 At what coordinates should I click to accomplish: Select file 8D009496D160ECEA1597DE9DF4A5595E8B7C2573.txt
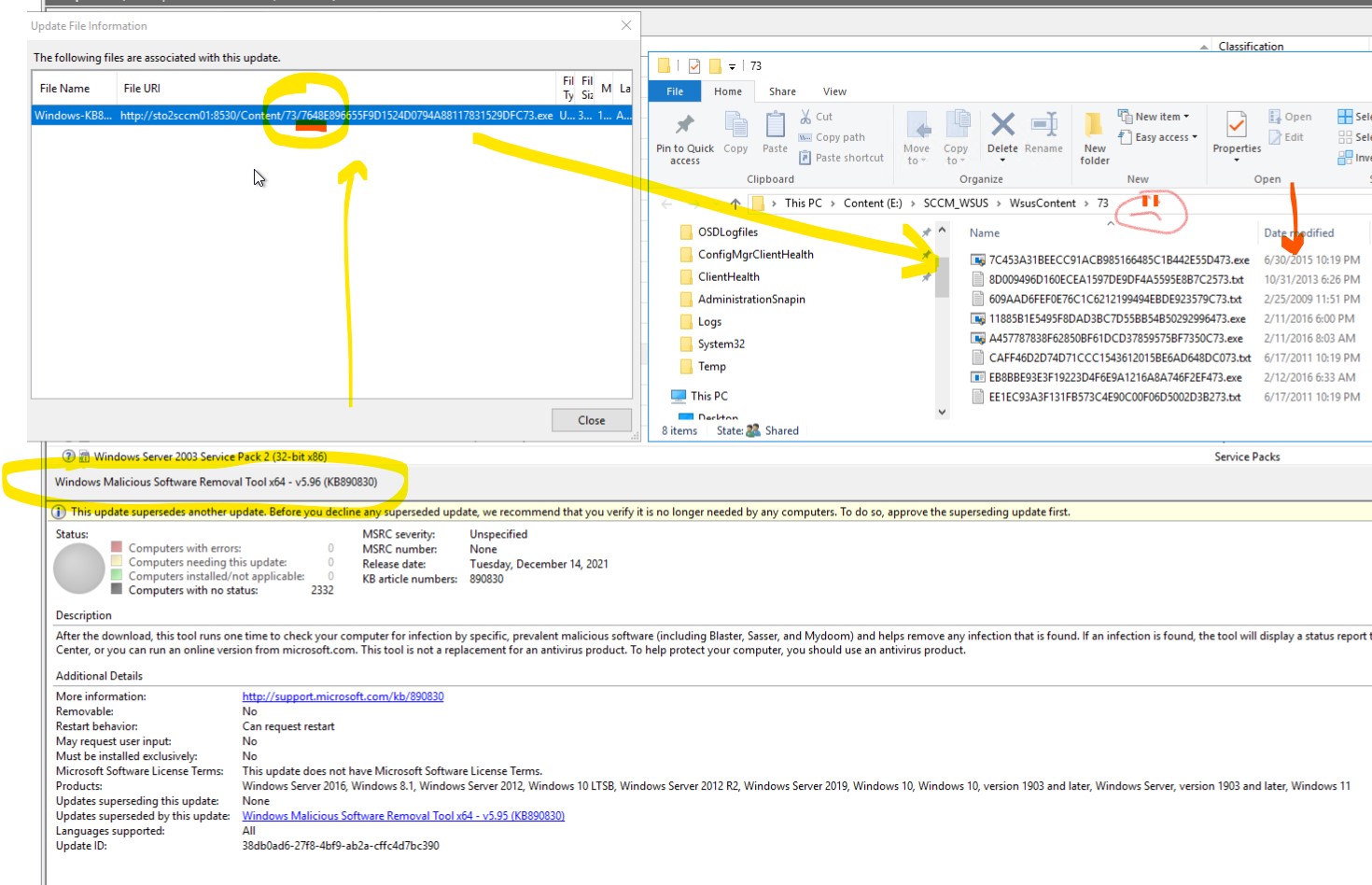[1115, 280]
